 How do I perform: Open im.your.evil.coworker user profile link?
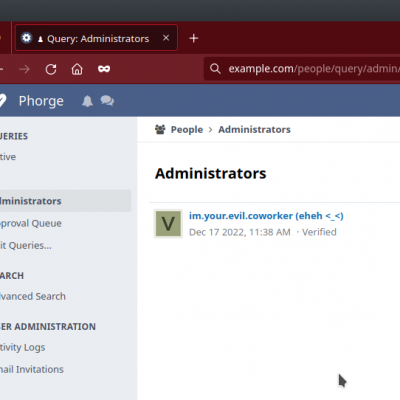(266, 216)
